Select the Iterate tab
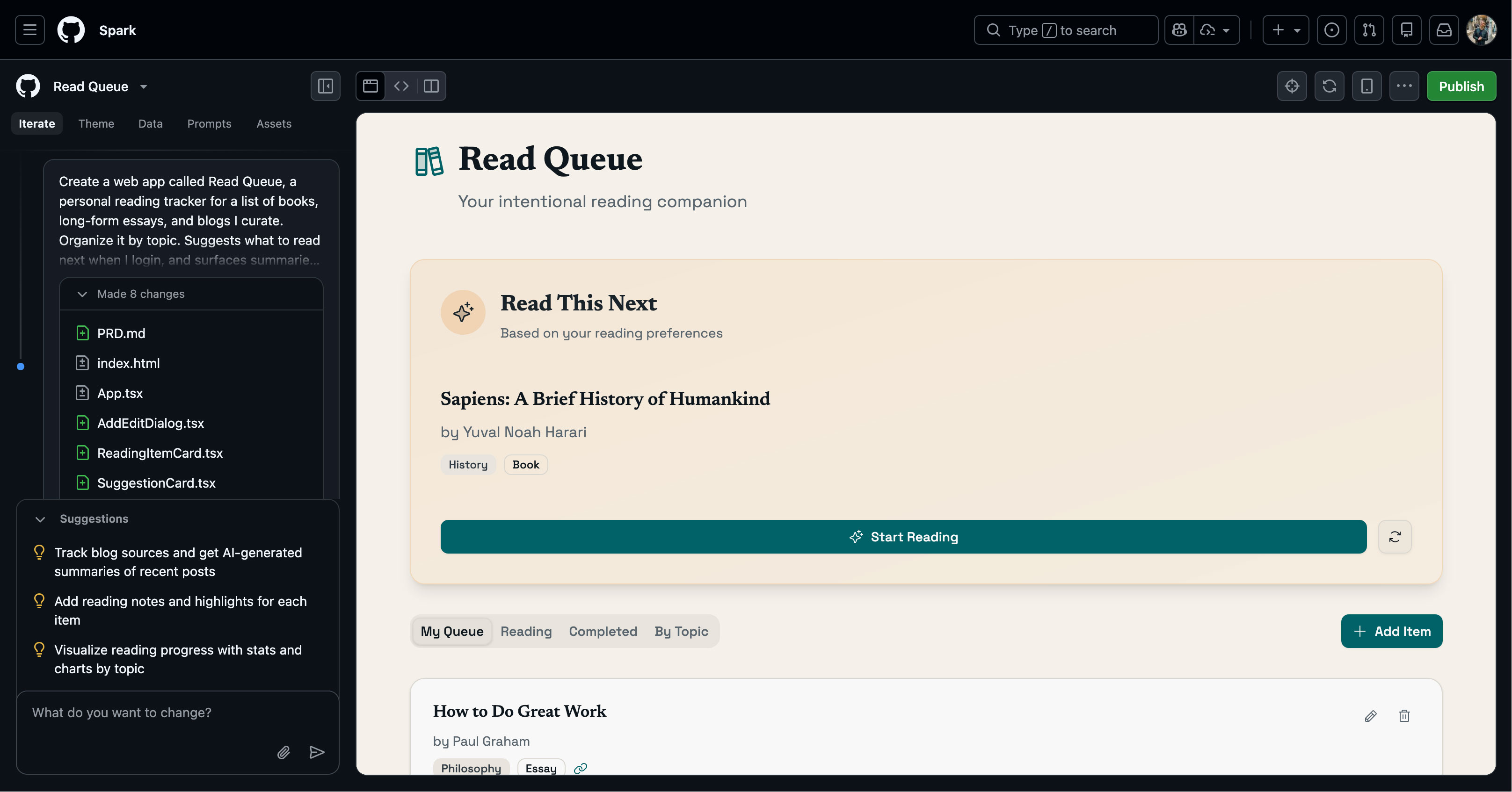 [37, 124]
